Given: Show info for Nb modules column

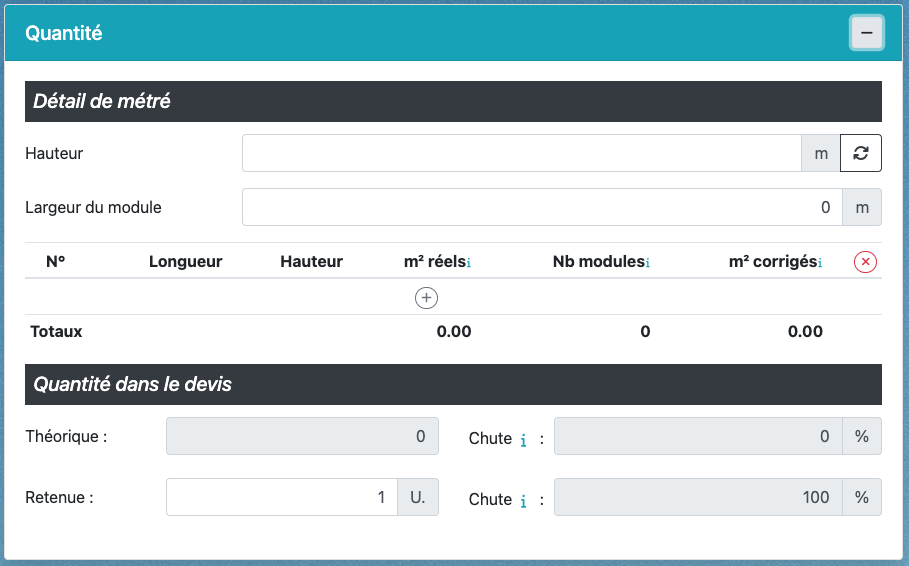Looking at the screenshot, I should [648, 263].
